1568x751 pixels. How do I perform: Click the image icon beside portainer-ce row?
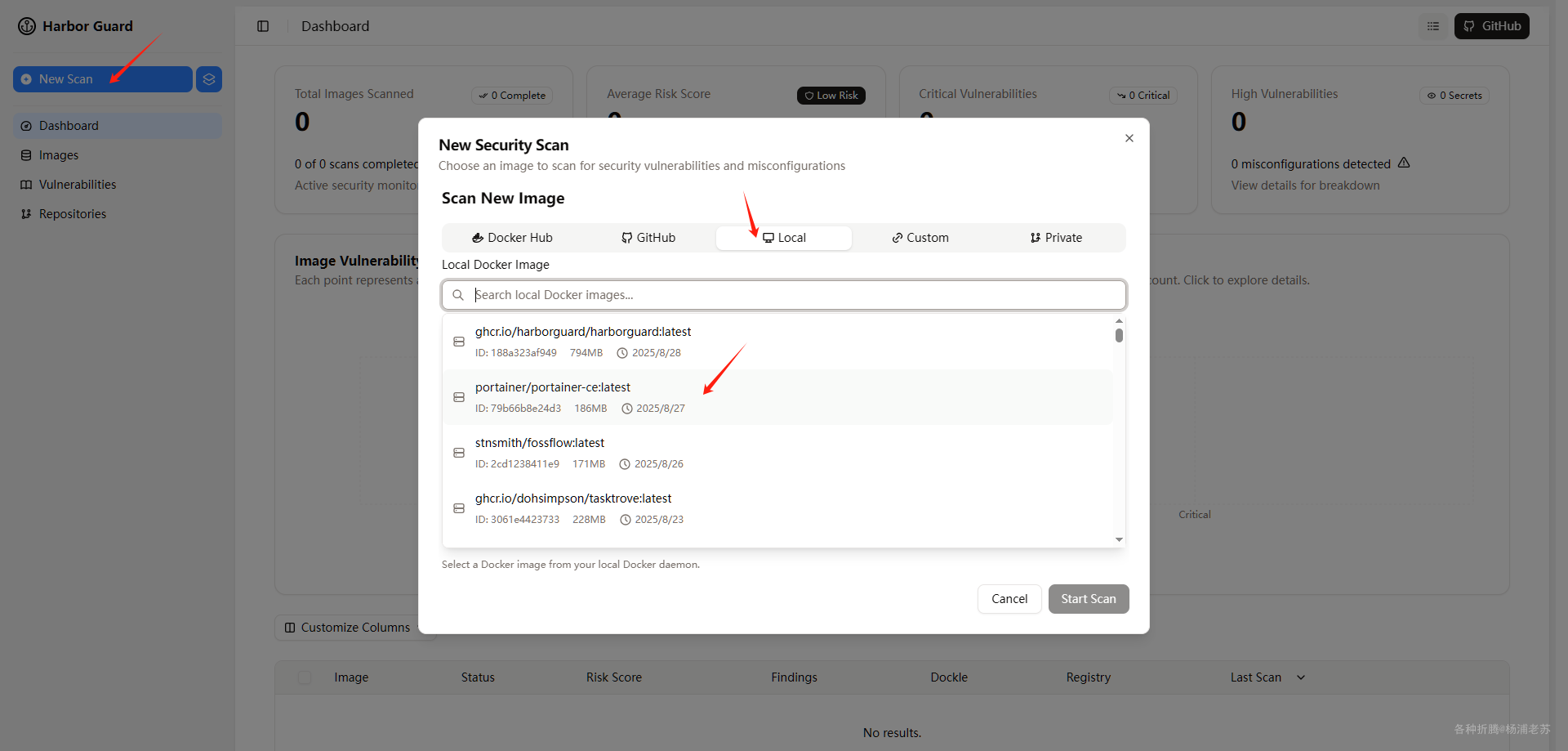click(x=459, y=397)
